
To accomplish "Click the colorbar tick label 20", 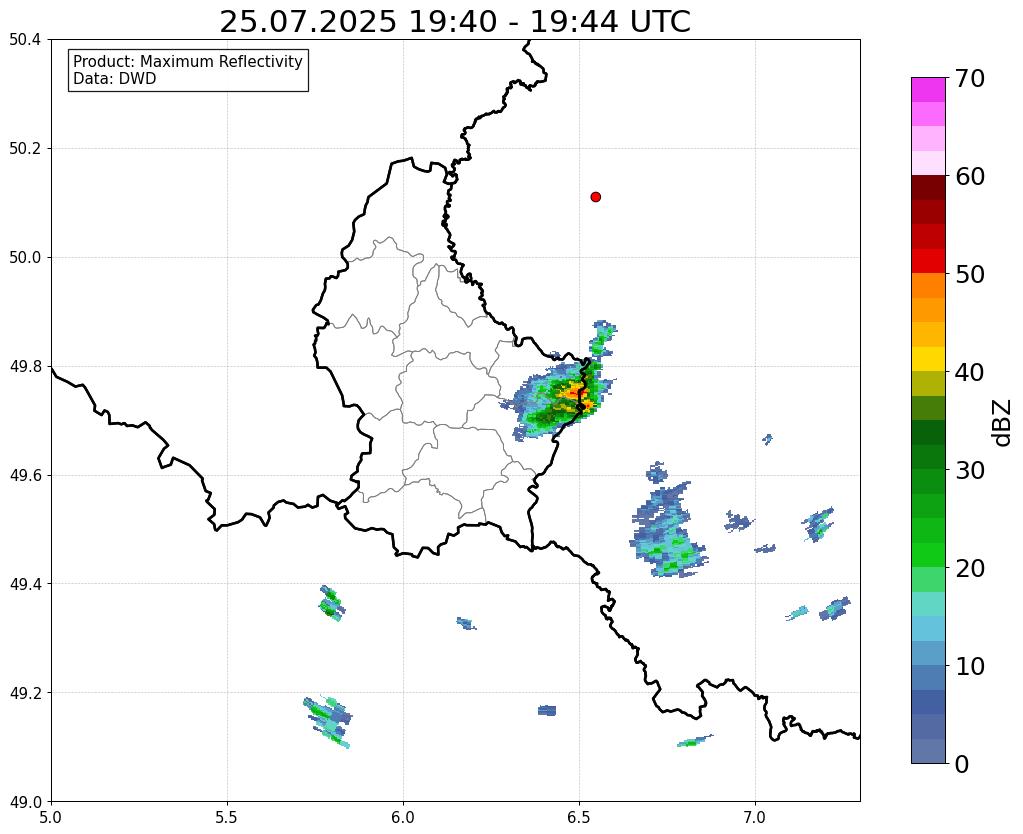I will click(970, 568).
